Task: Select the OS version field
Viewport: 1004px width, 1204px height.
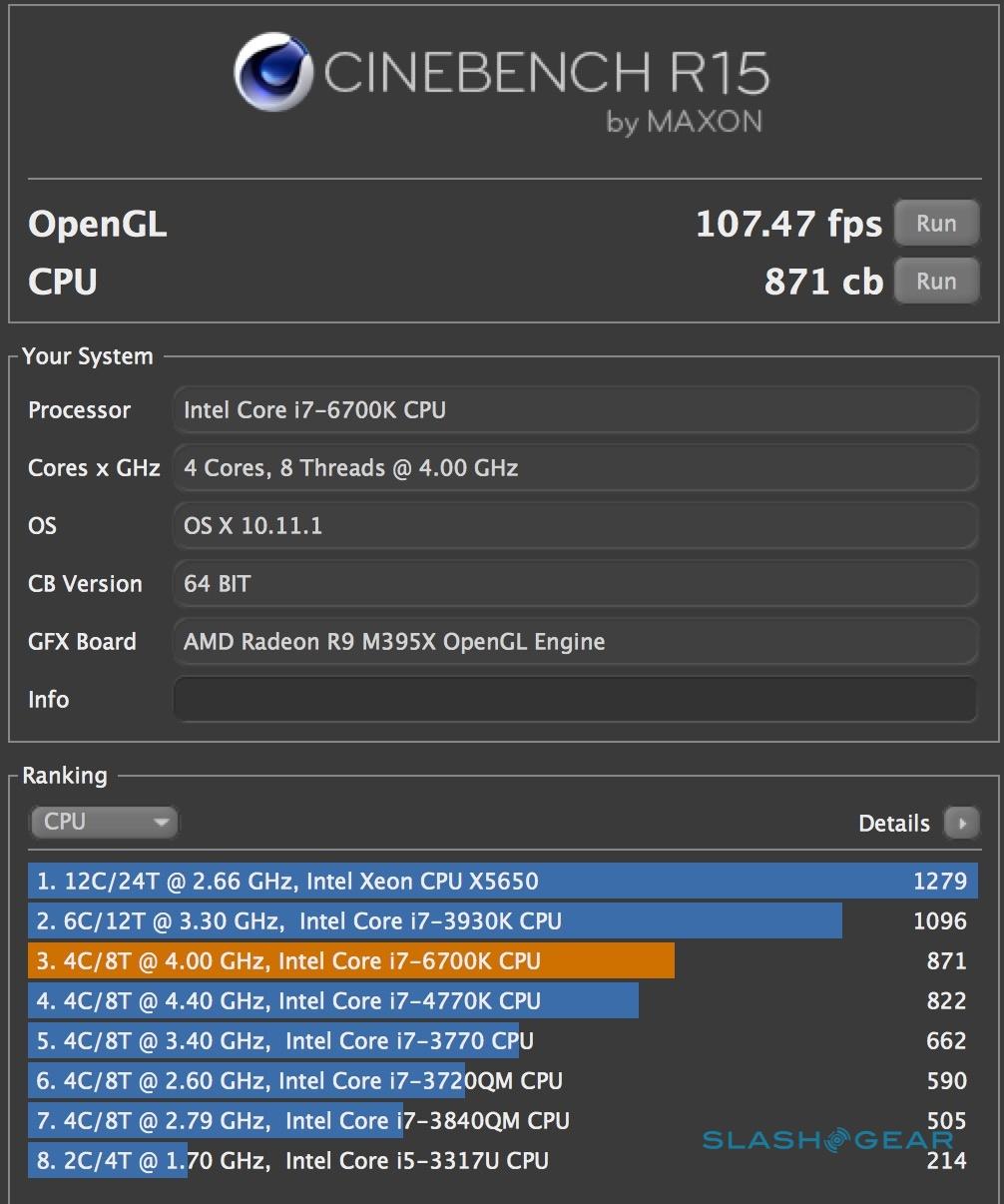Action: coord(575,526)
